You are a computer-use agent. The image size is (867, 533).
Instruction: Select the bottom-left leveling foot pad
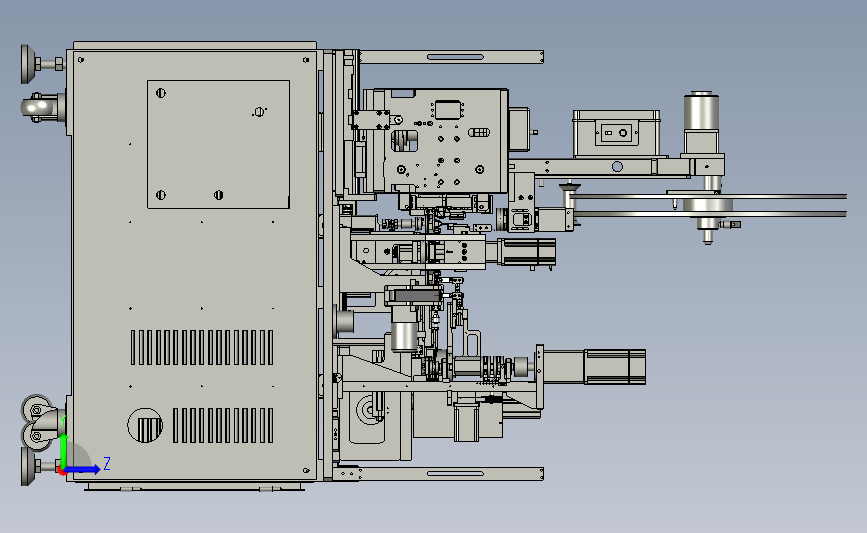tap(28, 466)
